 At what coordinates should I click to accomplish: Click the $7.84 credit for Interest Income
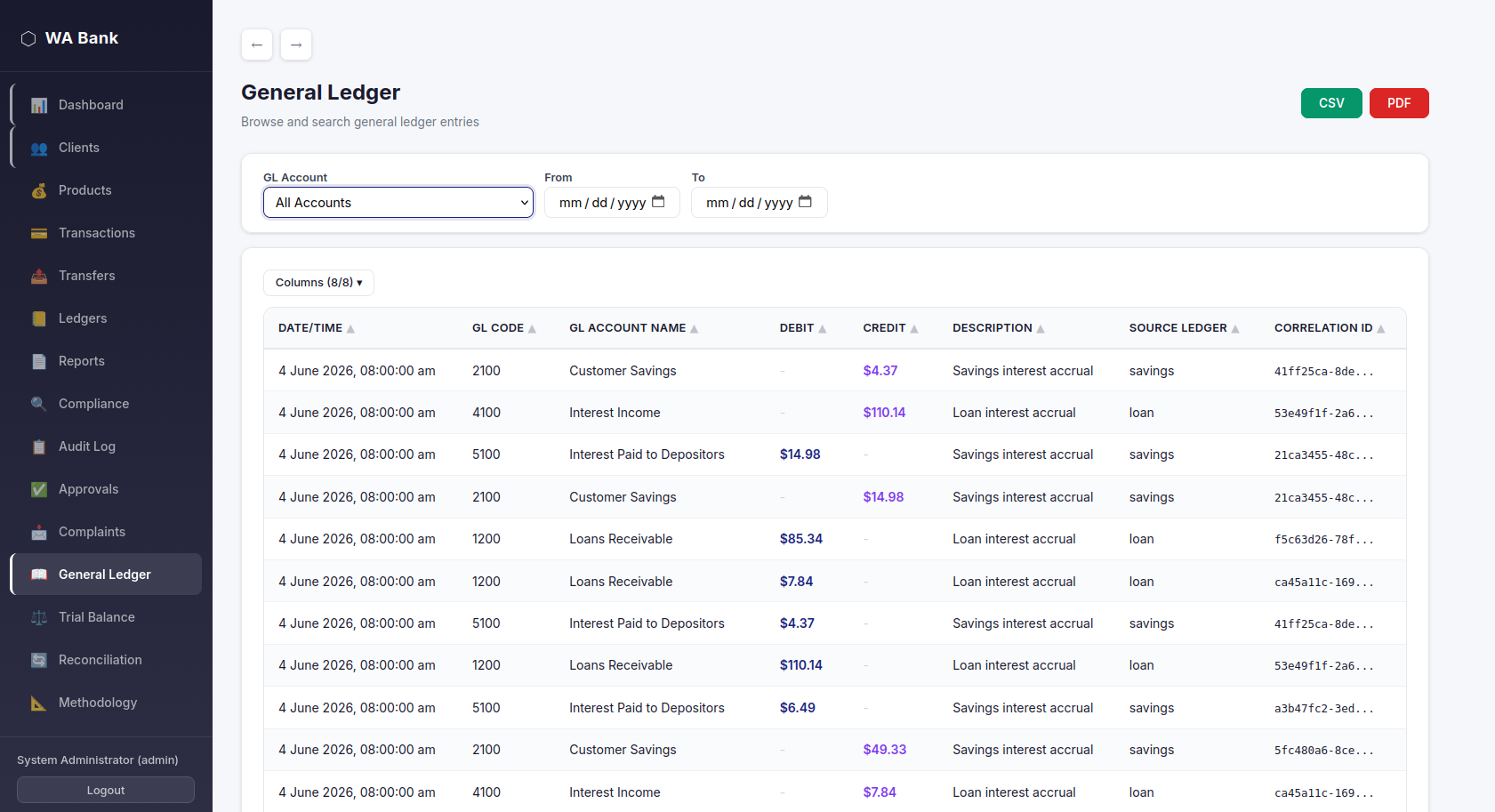(x=880, y=792)
